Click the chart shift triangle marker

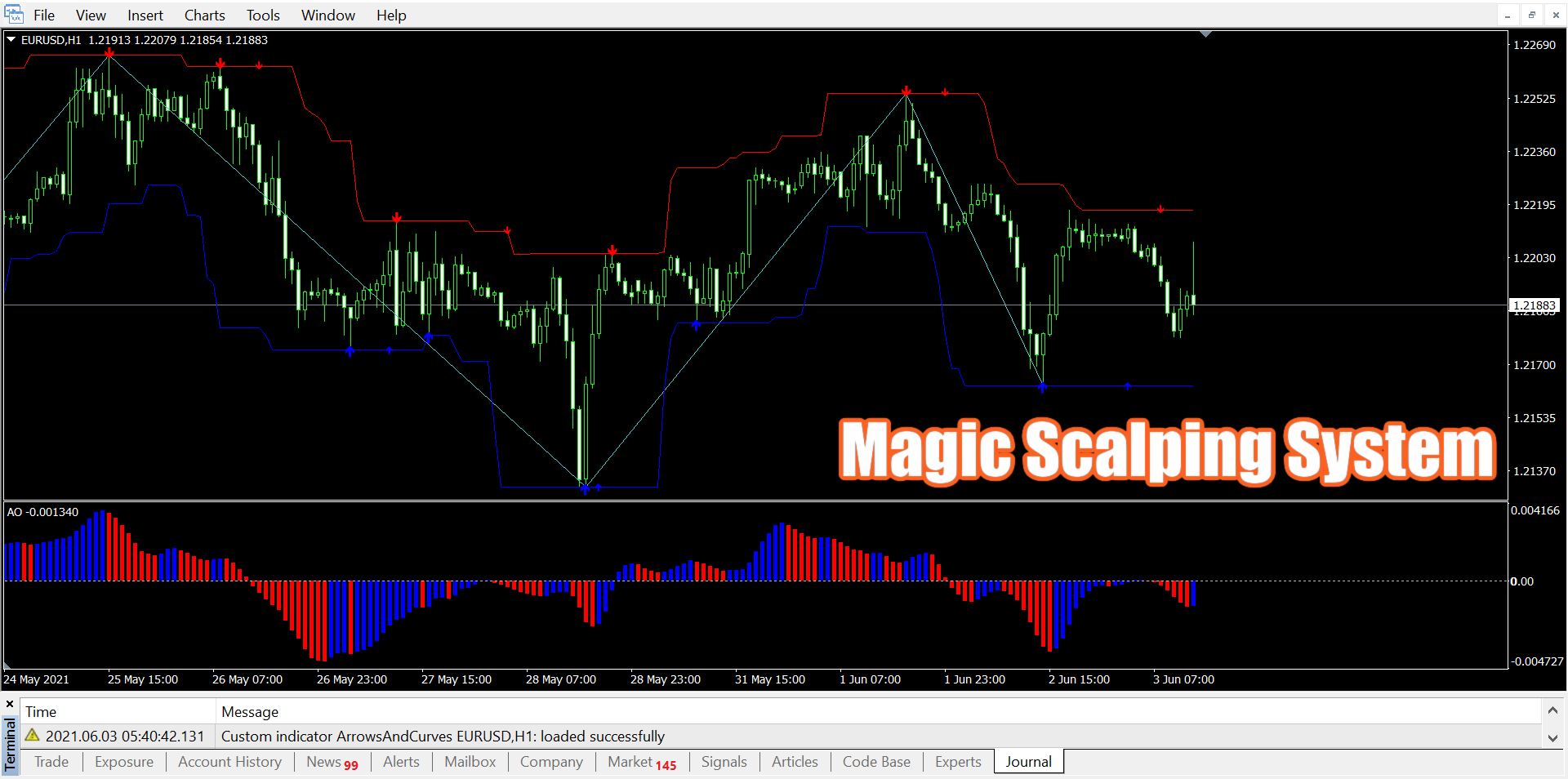pyautogui.click(x=1205, y=34)
